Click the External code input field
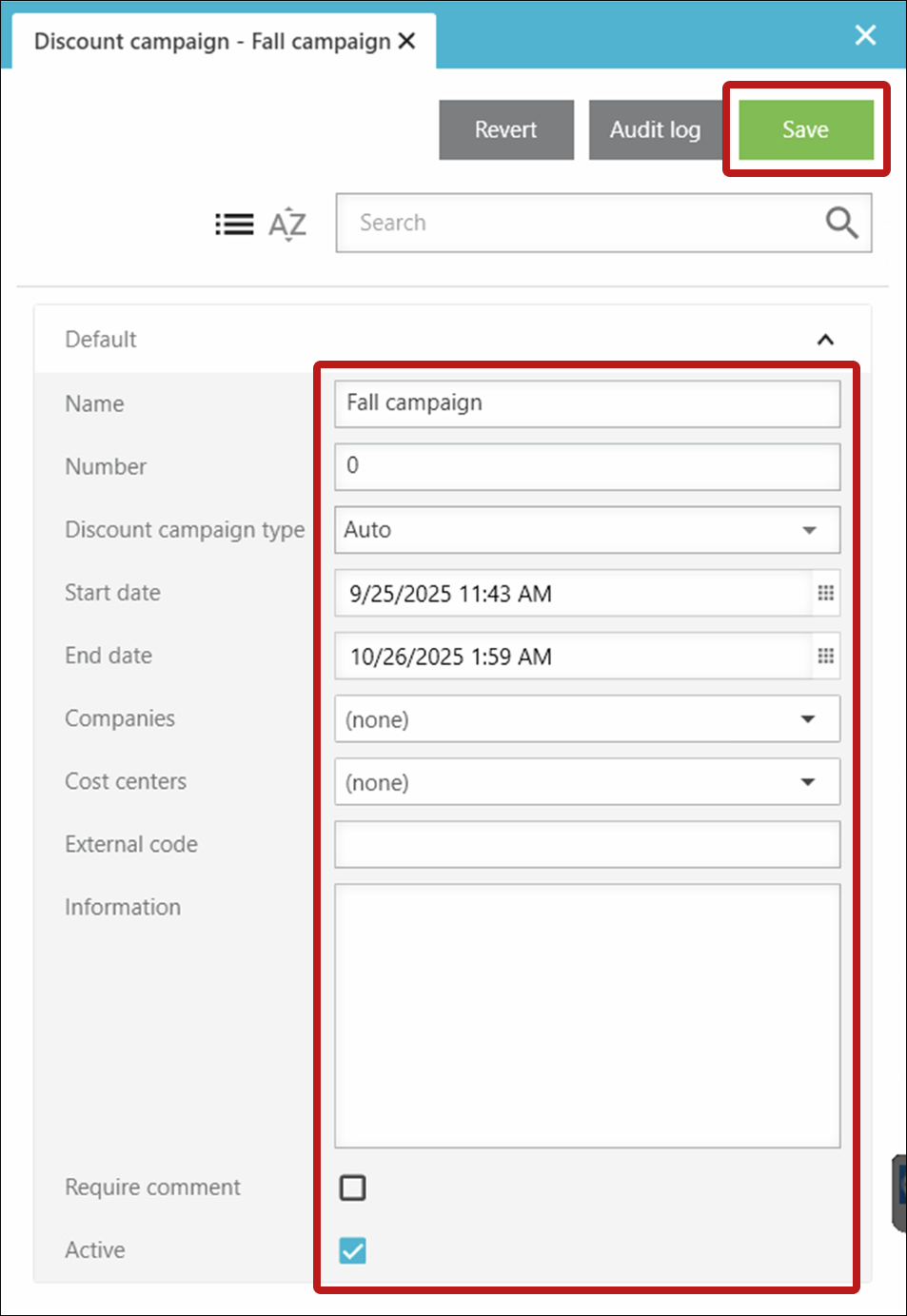 click(586, 845)
